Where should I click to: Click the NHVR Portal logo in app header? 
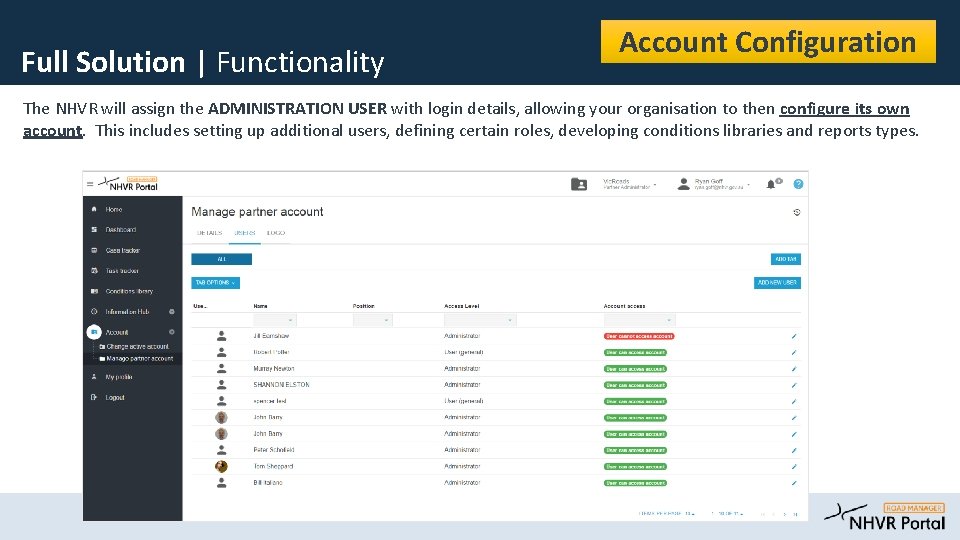(129, 184)
